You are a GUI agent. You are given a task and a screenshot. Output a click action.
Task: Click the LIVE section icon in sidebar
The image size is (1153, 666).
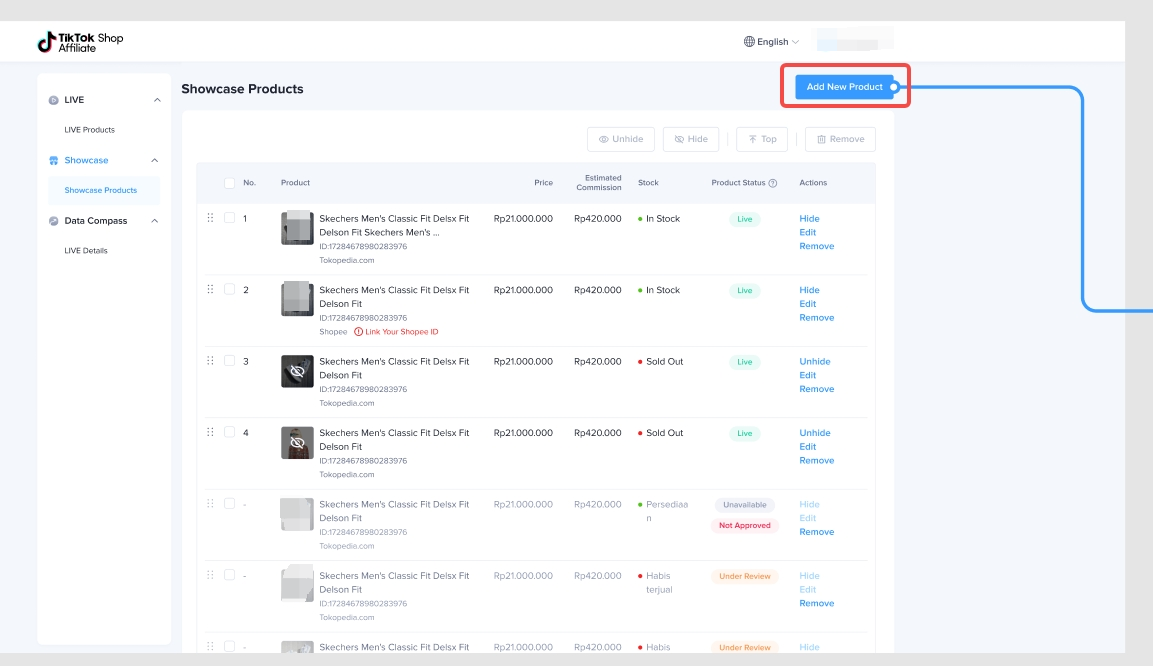pyautogui.click(x=54, y=100)
